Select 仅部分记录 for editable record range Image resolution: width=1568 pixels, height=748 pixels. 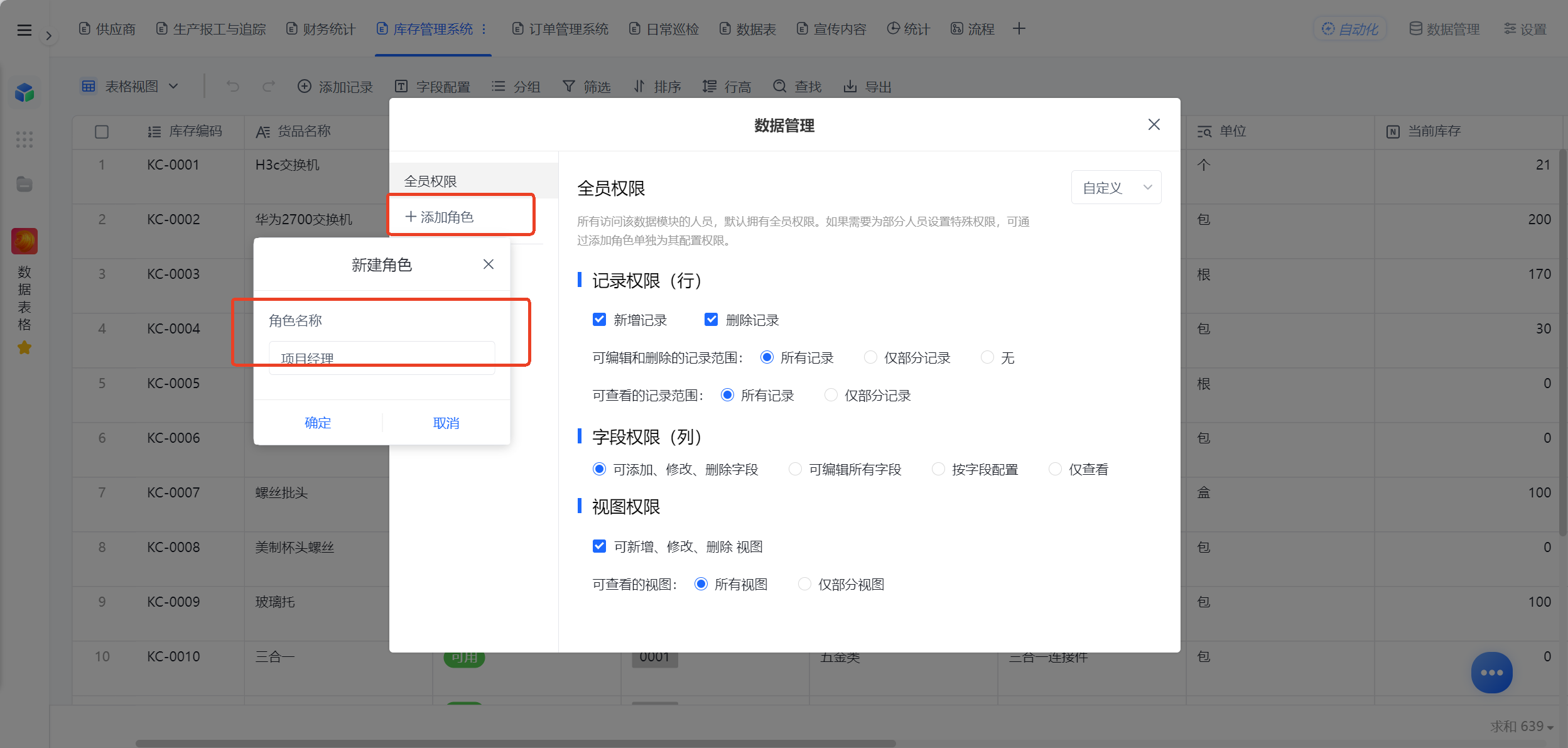pos(870,357)
